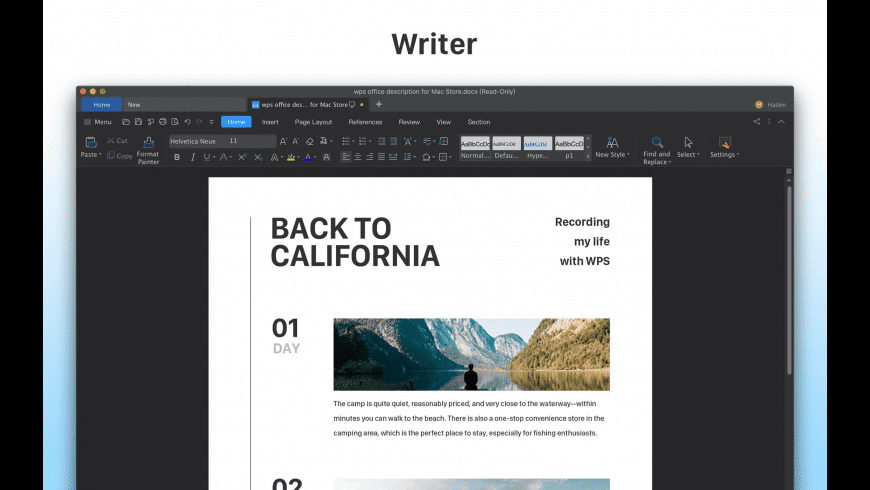This screenshot has height=490, width=870.
Task: Toggle Bold formatting
Action: click(177, 158)
